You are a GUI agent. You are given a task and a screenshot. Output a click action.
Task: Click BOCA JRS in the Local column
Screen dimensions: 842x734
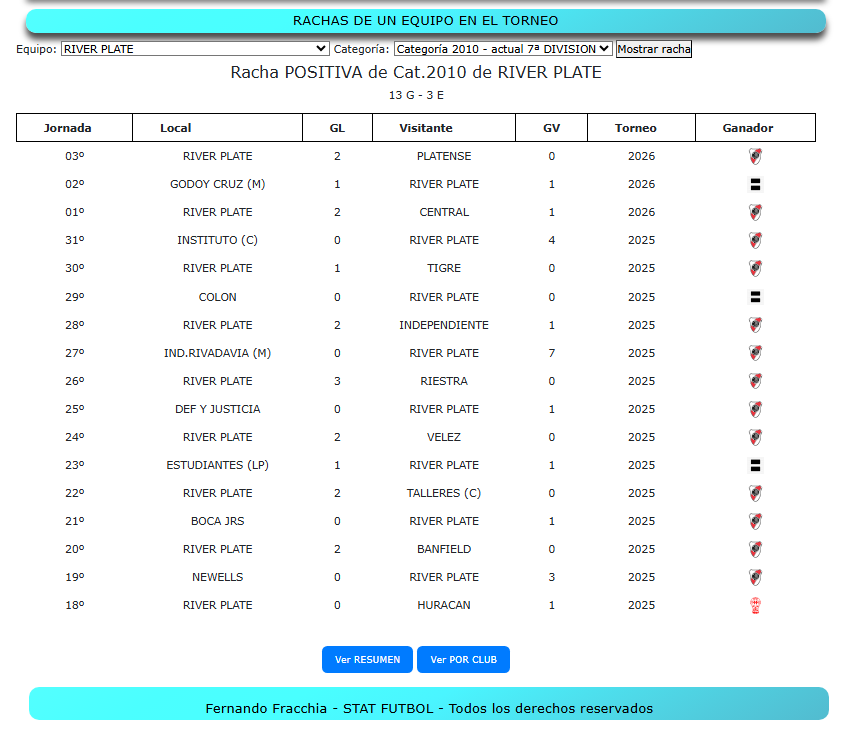217,521
